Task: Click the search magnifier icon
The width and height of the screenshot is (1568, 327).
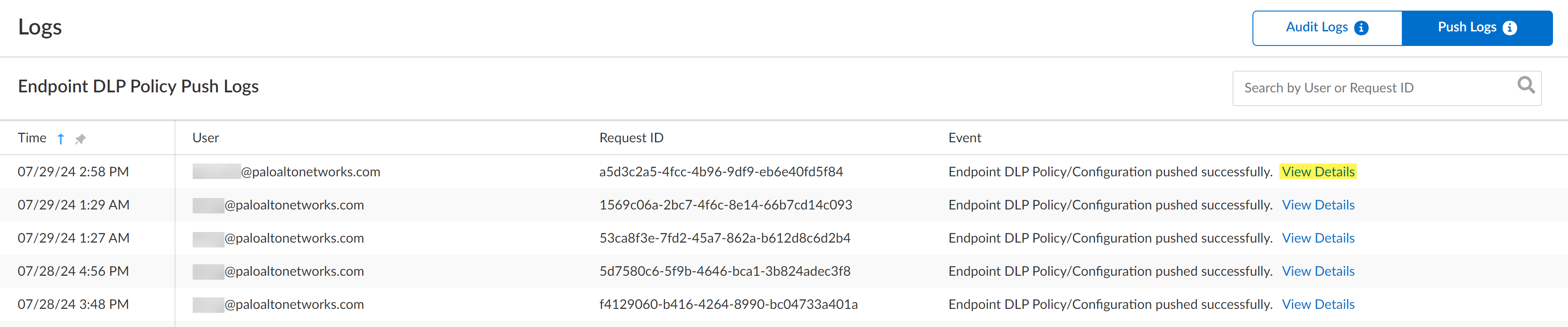Action: [x=1526, y=85]
